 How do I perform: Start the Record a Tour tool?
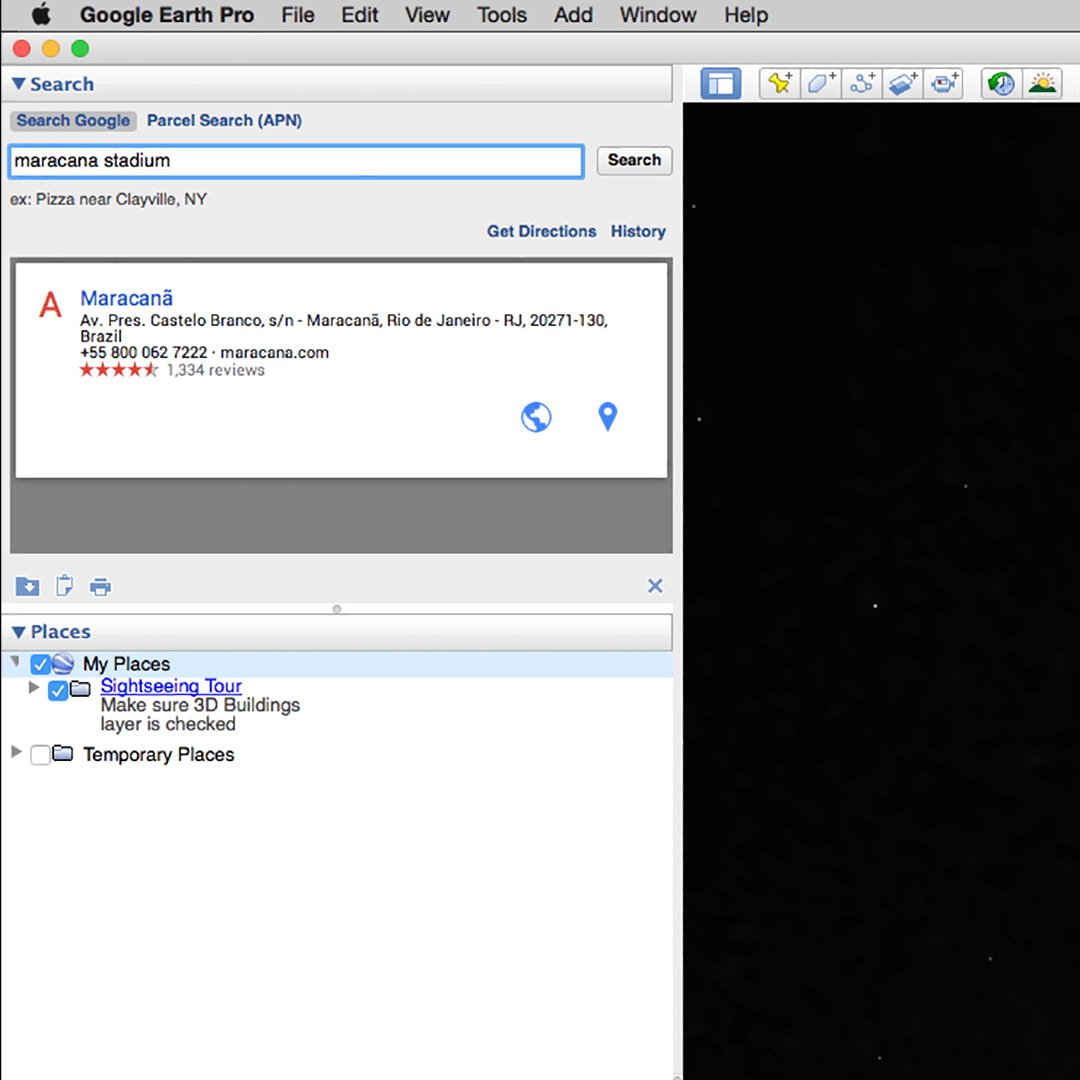point(942,84)
